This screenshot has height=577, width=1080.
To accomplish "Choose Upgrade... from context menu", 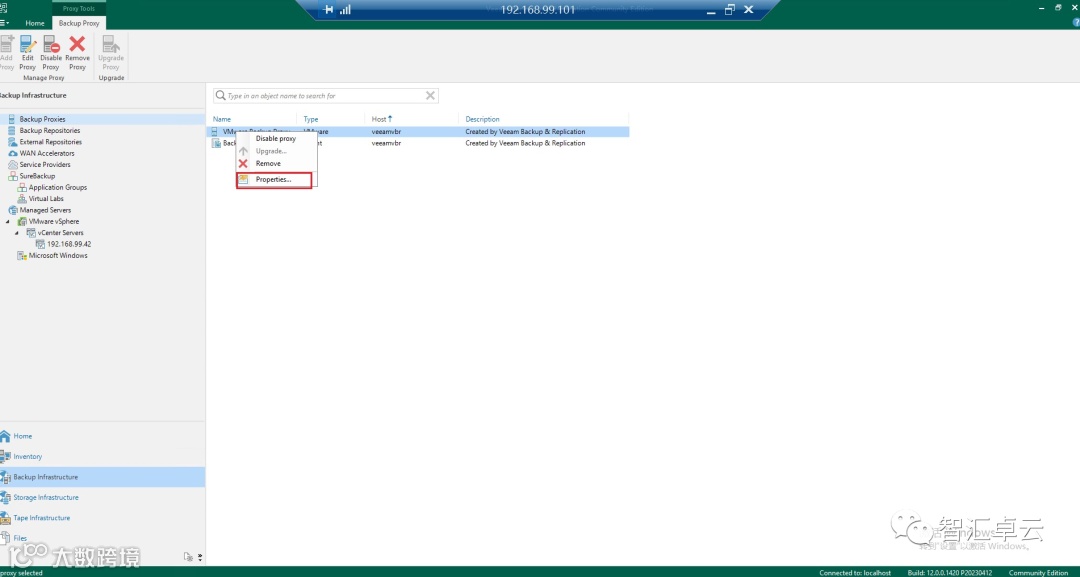I will pos(271,151).
